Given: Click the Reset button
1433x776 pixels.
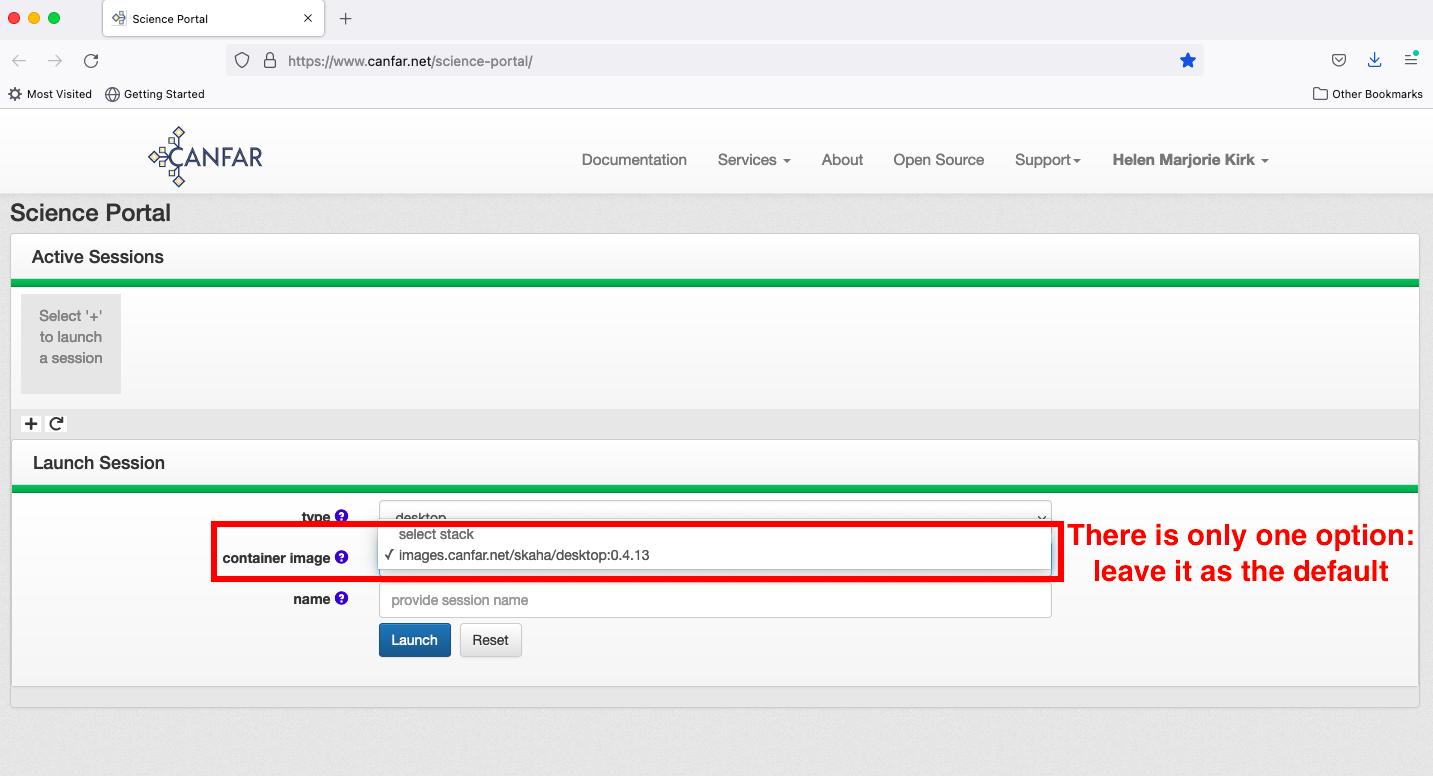Looking at the screenshot, I should click(491, 640).
